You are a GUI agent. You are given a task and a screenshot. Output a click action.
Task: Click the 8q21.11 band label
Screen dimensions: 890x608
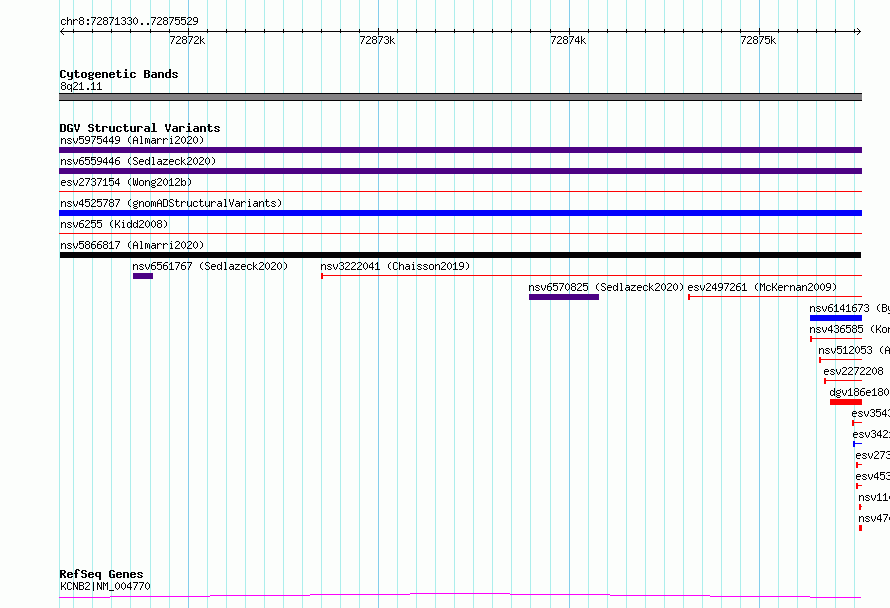pos(81,86)
